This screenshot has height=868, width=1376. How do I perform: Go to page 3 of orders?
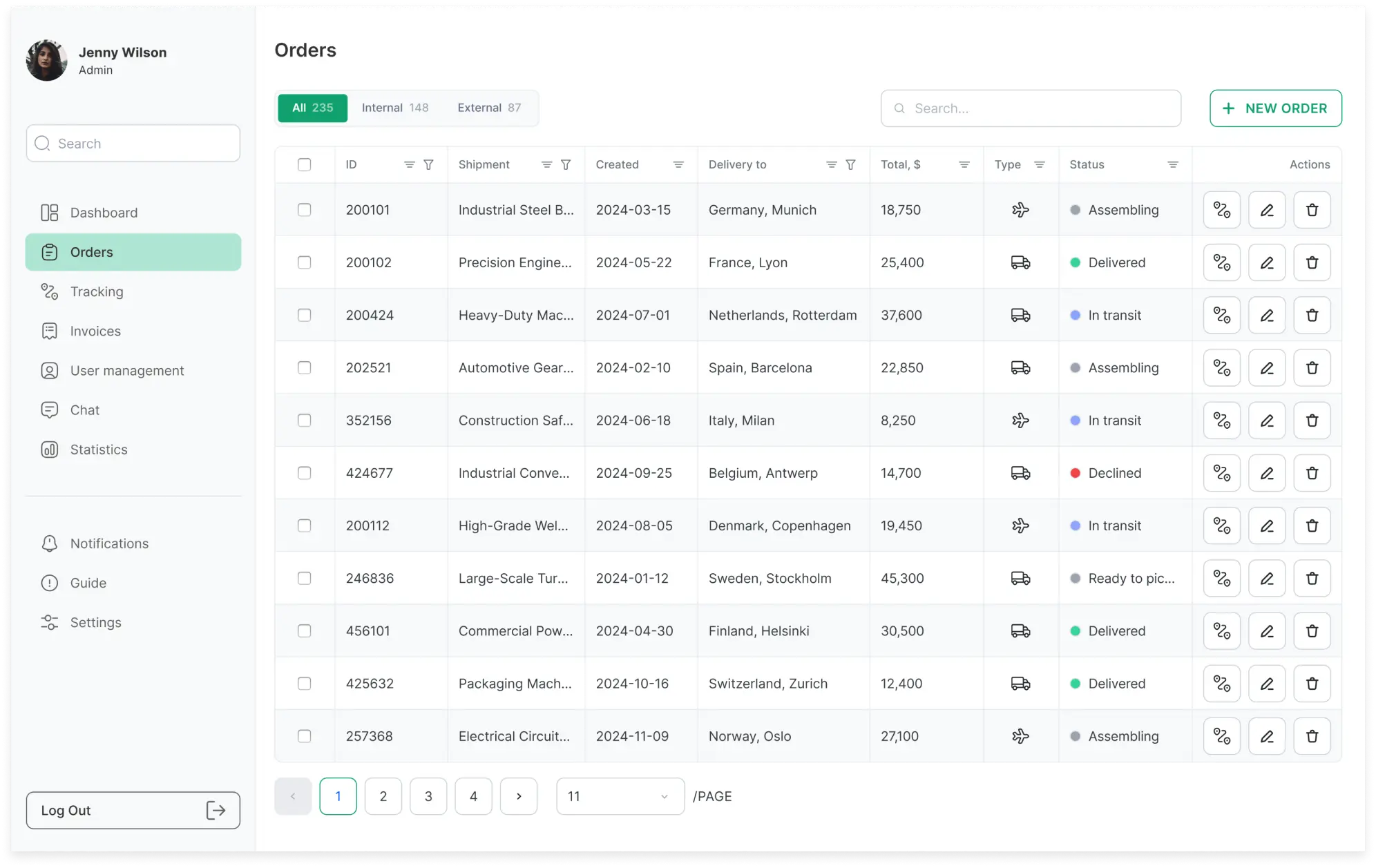[428, 795]
